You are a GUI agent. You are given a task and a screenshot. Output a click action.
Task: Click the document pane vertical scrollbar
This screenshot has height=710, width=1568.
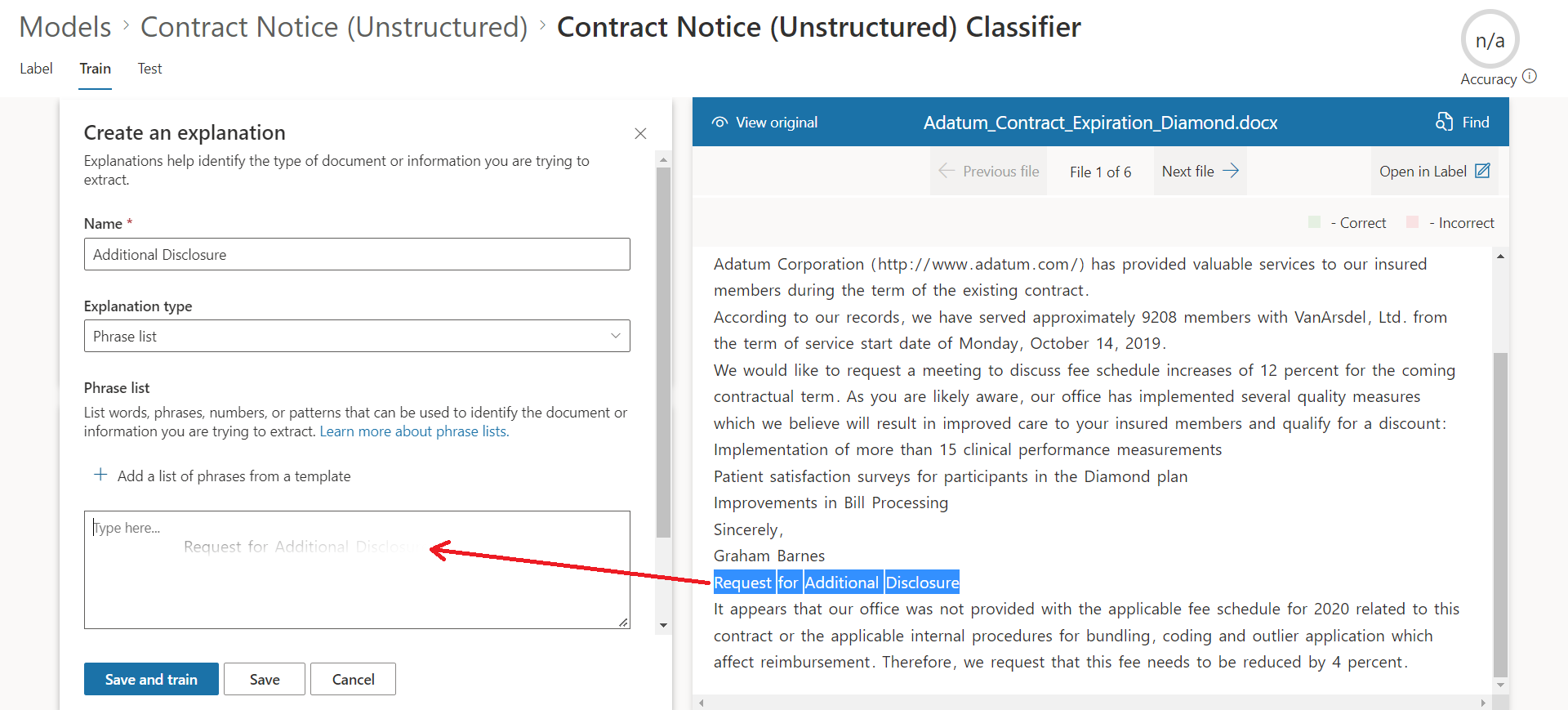pyautogui.click(x=1500, y=515)
